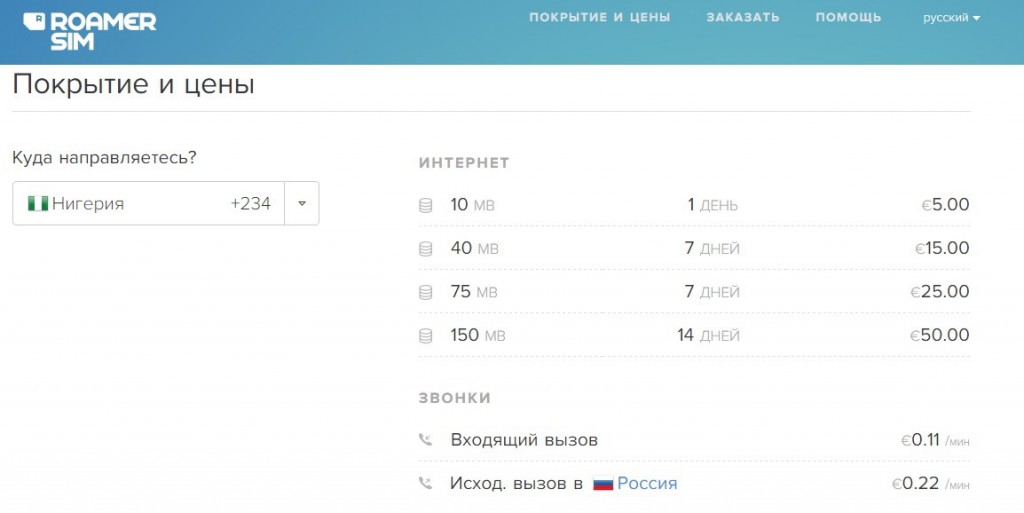Click the Russia flag icon
The width and height of the screenshot is (1024, 513).
tap(603, 484)
